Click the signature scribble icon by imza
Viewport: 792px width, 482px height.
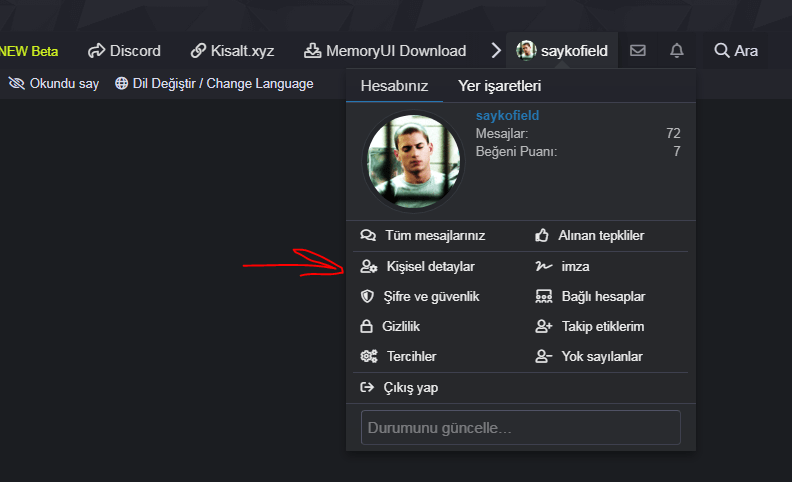point(544,266)
